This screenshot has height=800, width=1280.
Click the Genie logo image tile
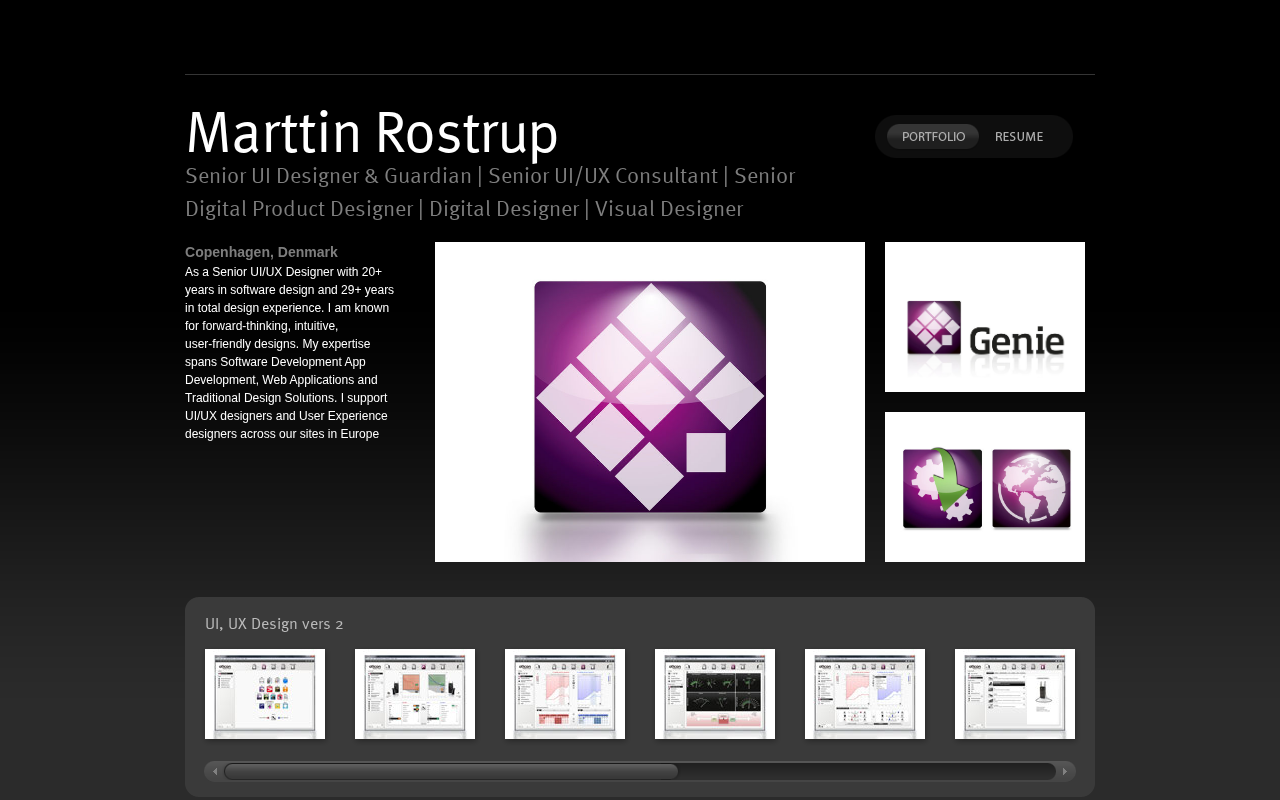tap(985, 317)
